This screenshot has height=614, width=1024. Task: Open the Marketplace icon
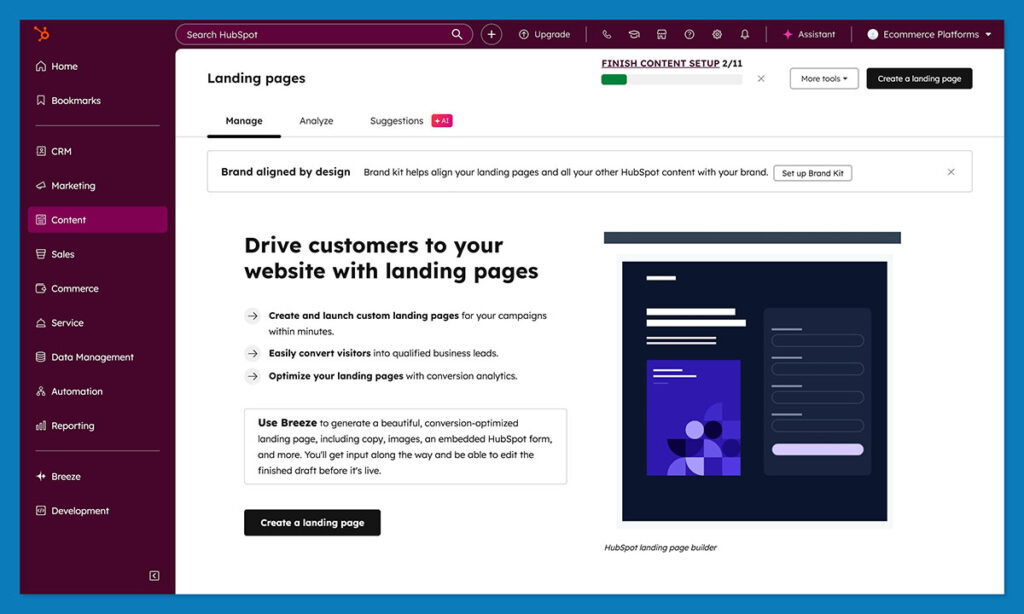[661, 34]
